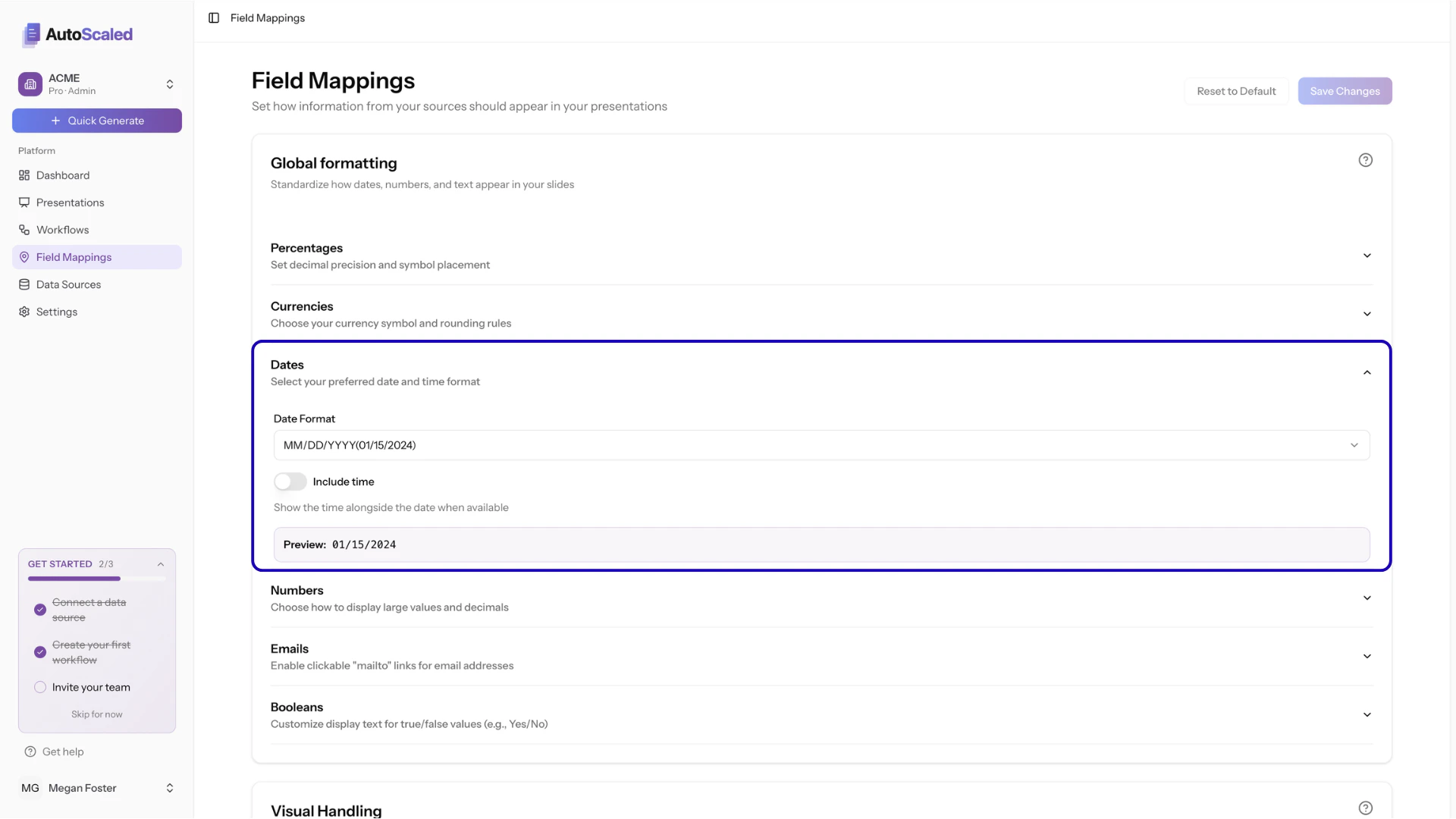Collapse the sidebar with the panel icon
Viewport: 1456px width, 819px height.
click(213, 17)
